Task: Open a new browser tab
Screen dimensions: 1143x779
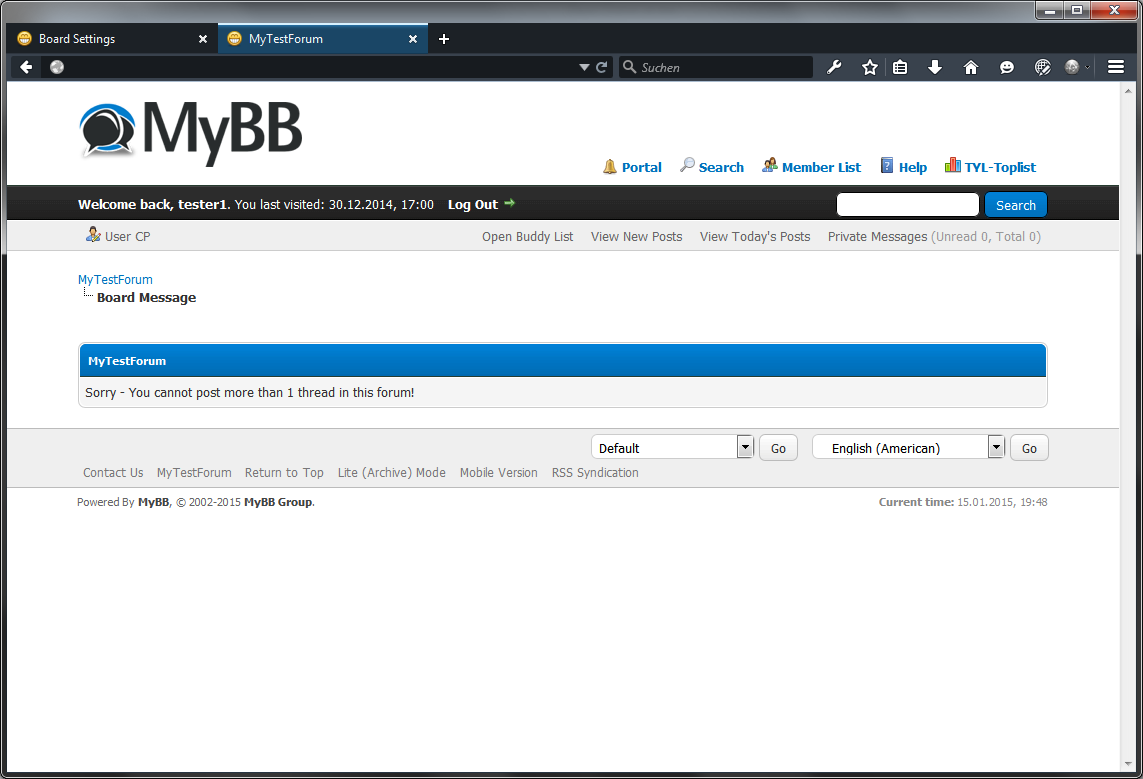Action: pos(444,39)
